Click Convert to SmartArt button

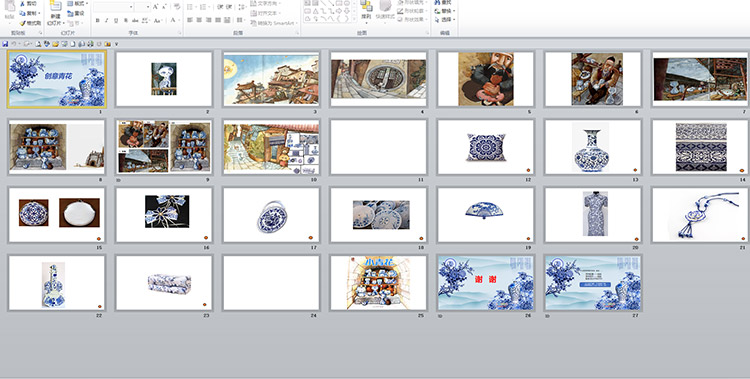[x=274, y=23]
